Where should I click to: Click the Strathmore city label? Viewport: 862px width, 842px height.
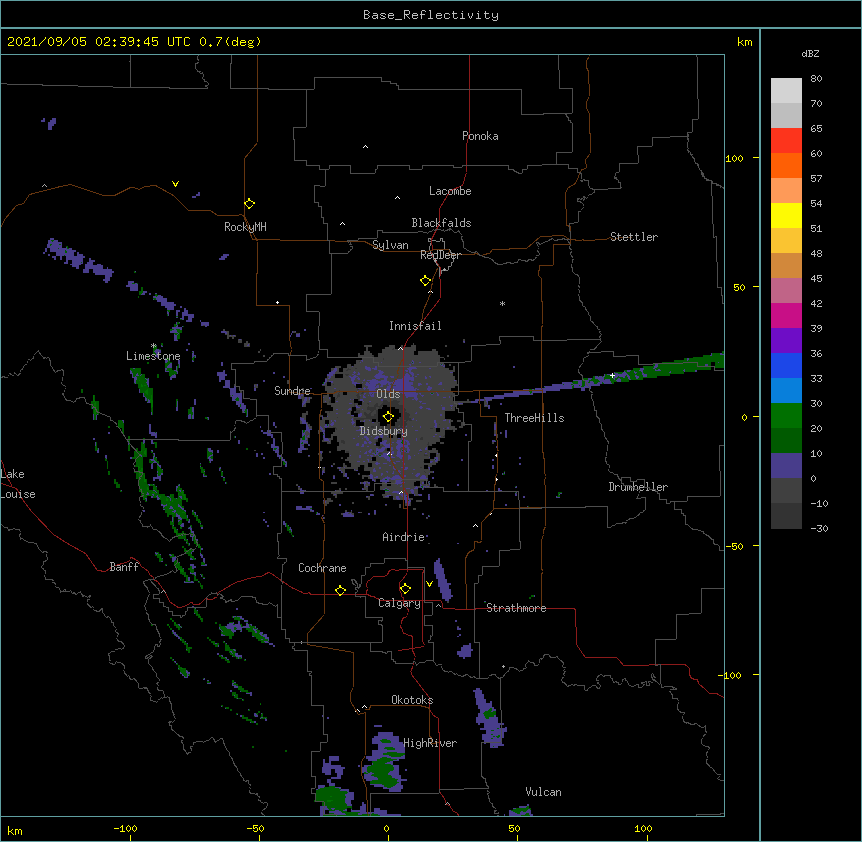516,608
